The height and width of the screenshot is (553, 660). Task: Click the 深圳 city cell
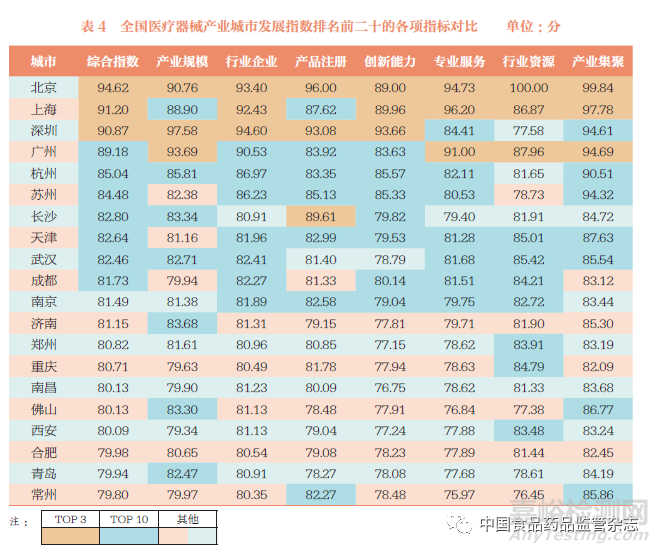click(43, 131)
